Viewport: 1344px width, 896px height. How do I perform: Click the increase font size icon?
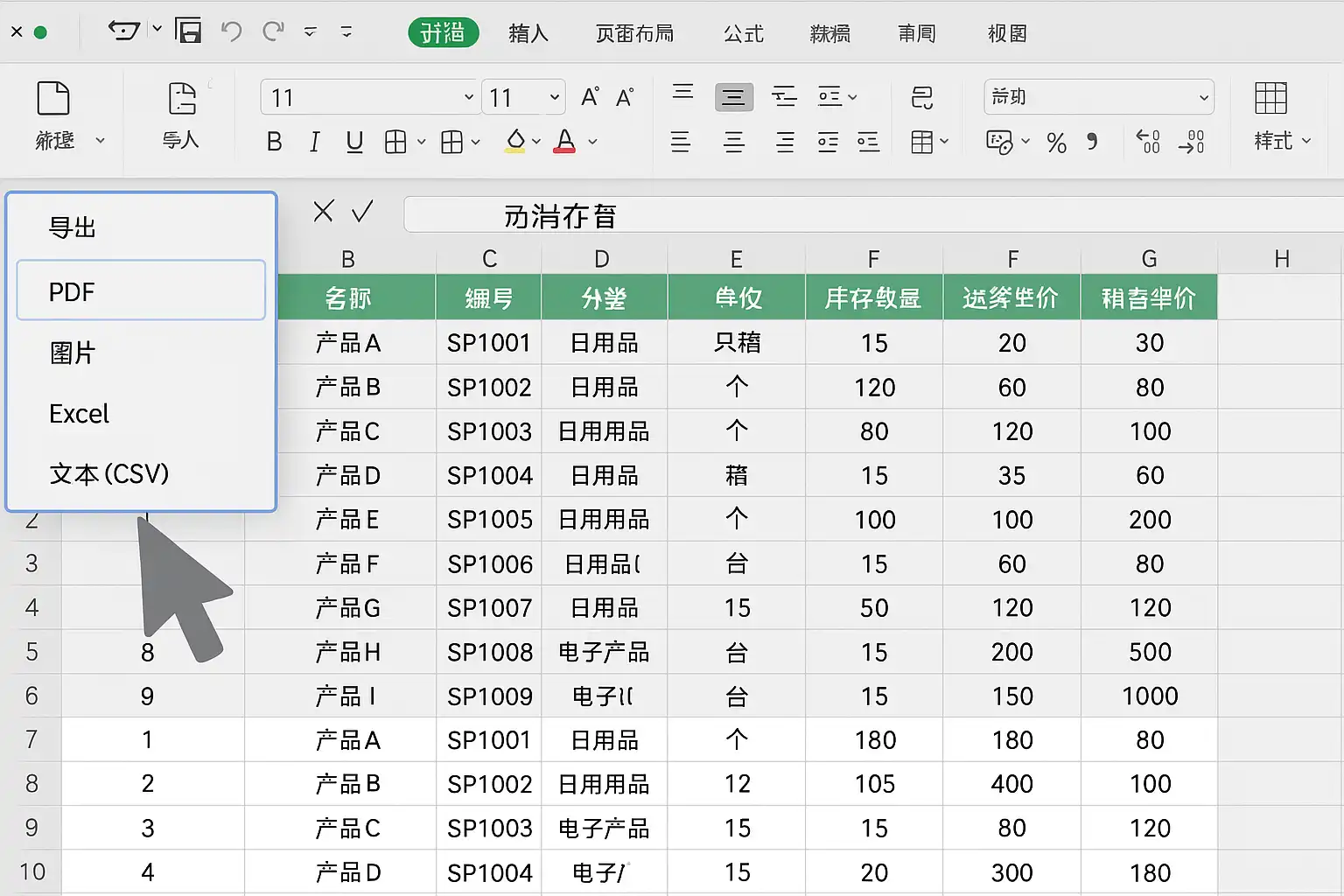[591, 97]
